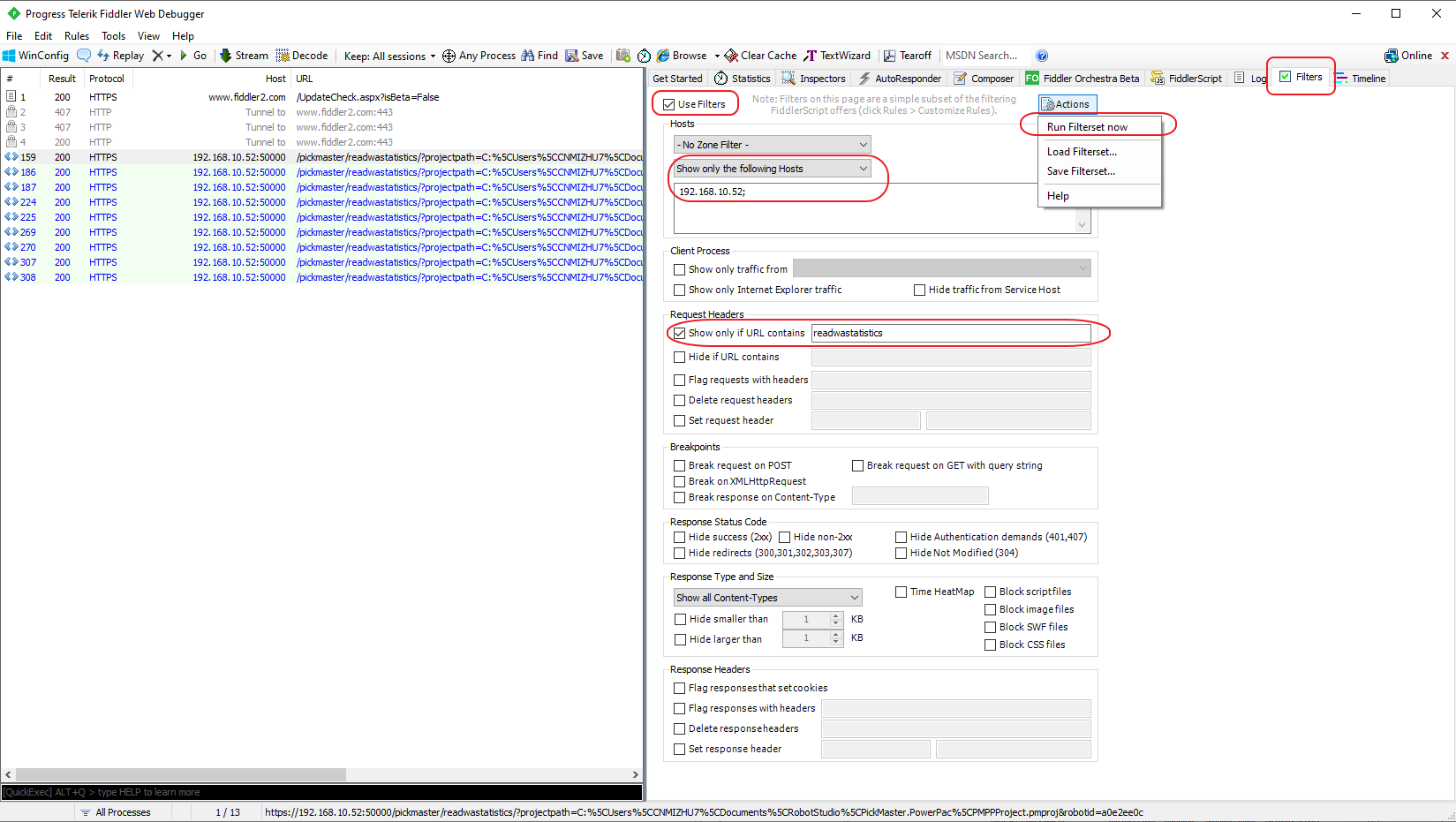Screen dimensions: 1456x822
Task: Choose Help from Actions menu
Action: point(1099,196)
